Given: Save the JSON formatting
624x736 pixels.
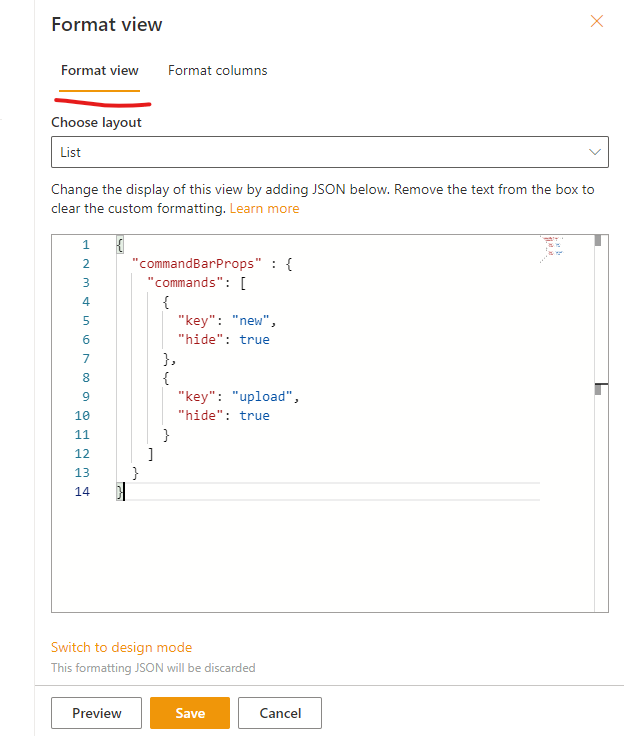Looking at the screenshot, I should click(x=190, y=713).
